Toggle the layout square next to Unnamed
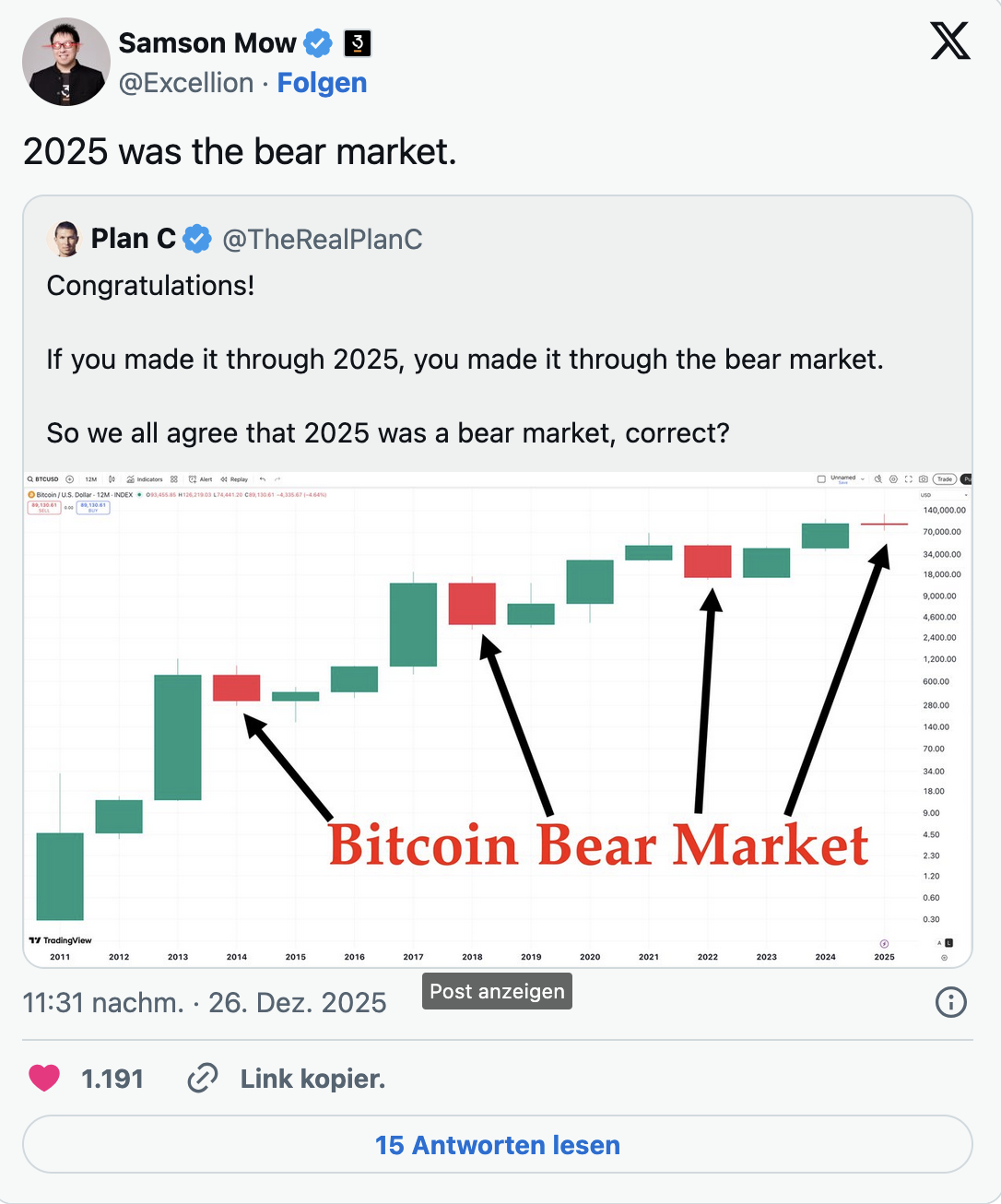Viewport: 1001px width, 1204px height. click(x=821, y=479)
